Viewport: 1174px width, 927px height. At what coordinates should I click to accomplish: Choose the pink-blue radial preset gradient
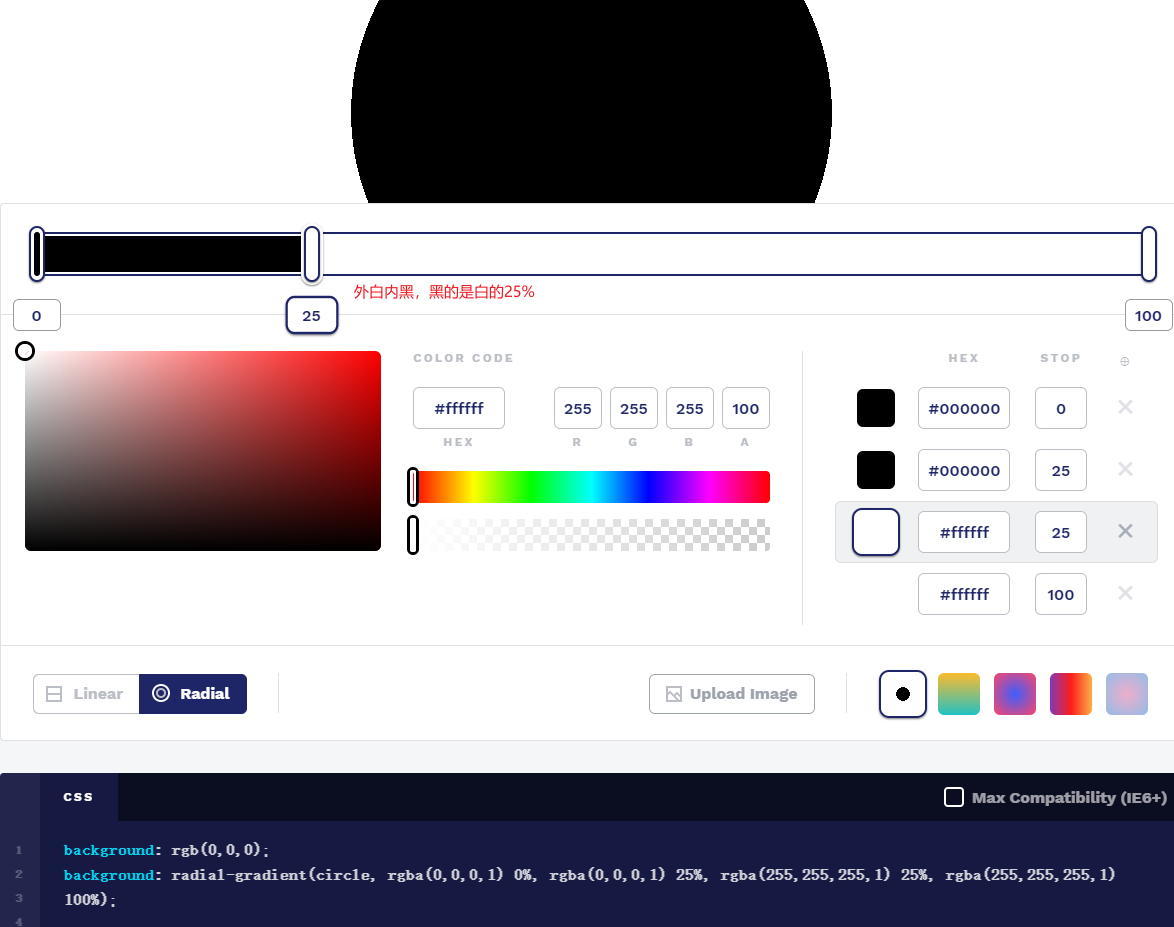(1015, 694)
